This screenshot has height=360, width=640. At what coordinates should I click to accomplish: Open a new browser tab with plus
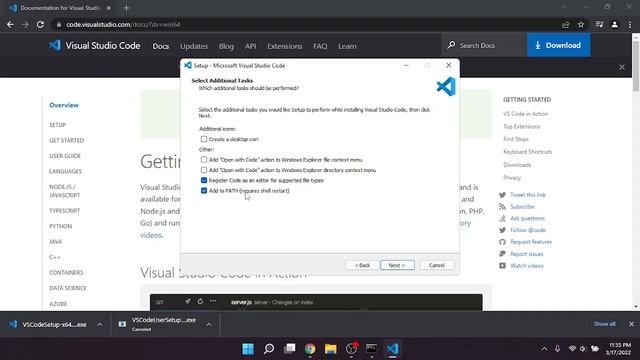[x=127, y=8]
